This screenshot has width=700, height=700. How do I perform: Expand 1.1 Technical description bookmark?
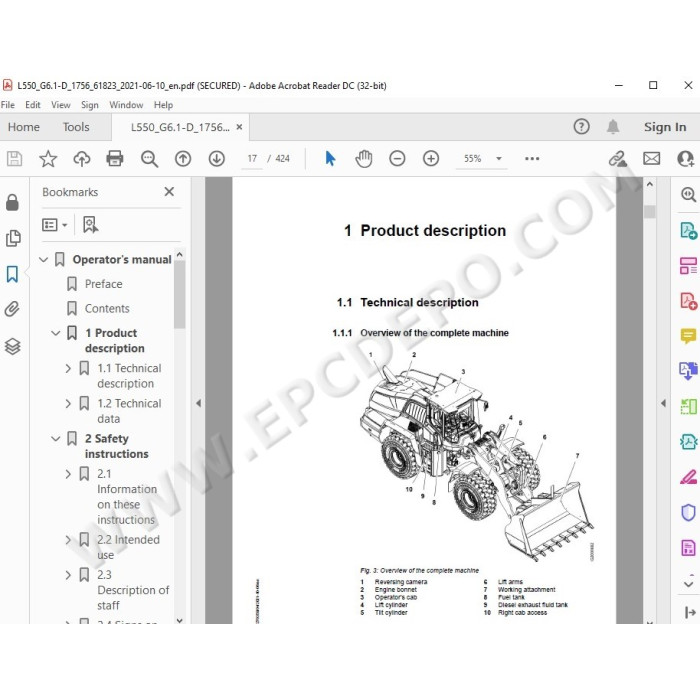68,368
